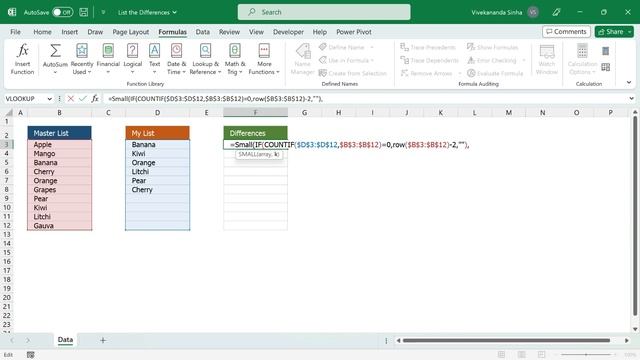This screenshot has height=360, width=640.
Task: Open the More Functions menu
Action: [x=264, y=60]
